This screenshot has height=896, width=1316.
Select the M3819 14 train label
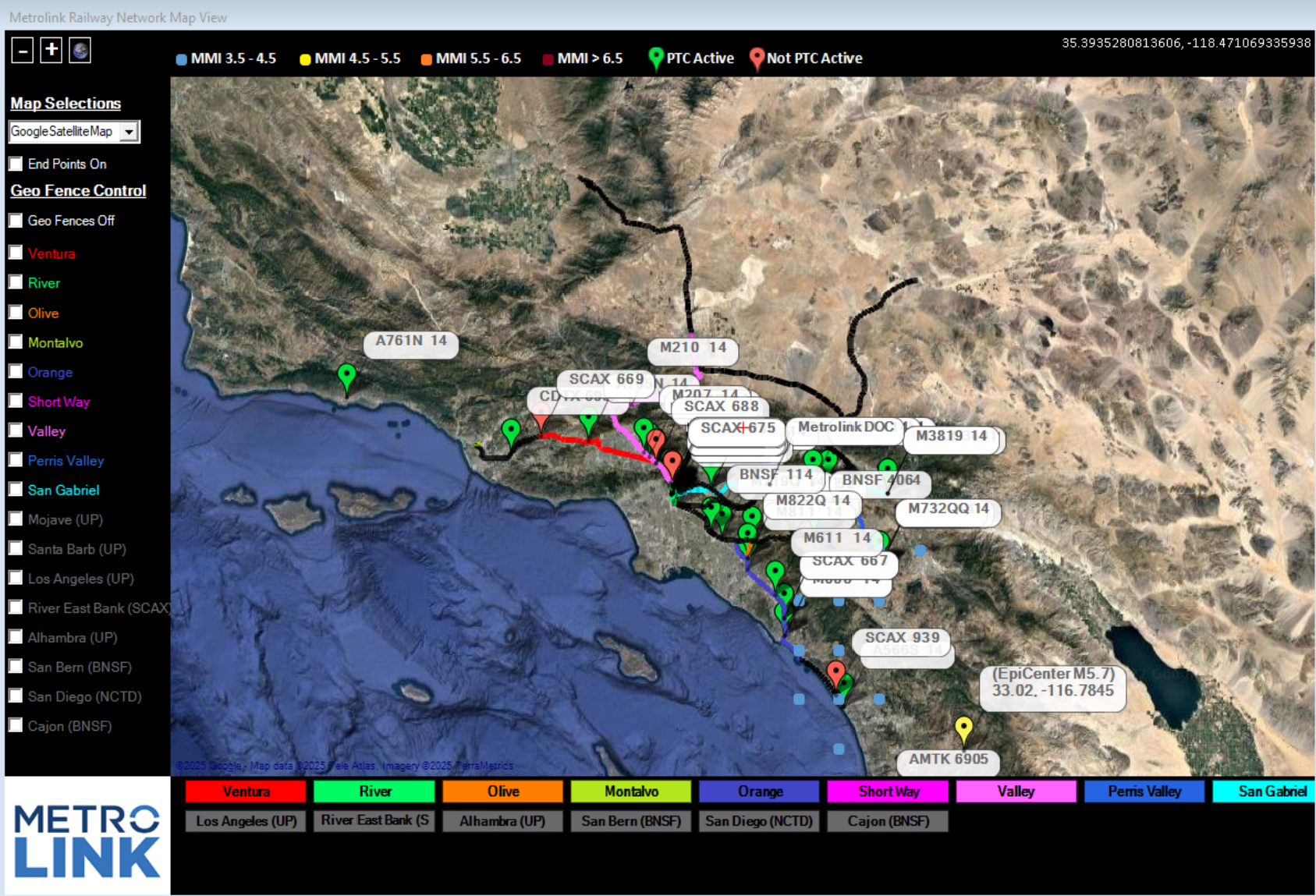[x=951, y=437]
